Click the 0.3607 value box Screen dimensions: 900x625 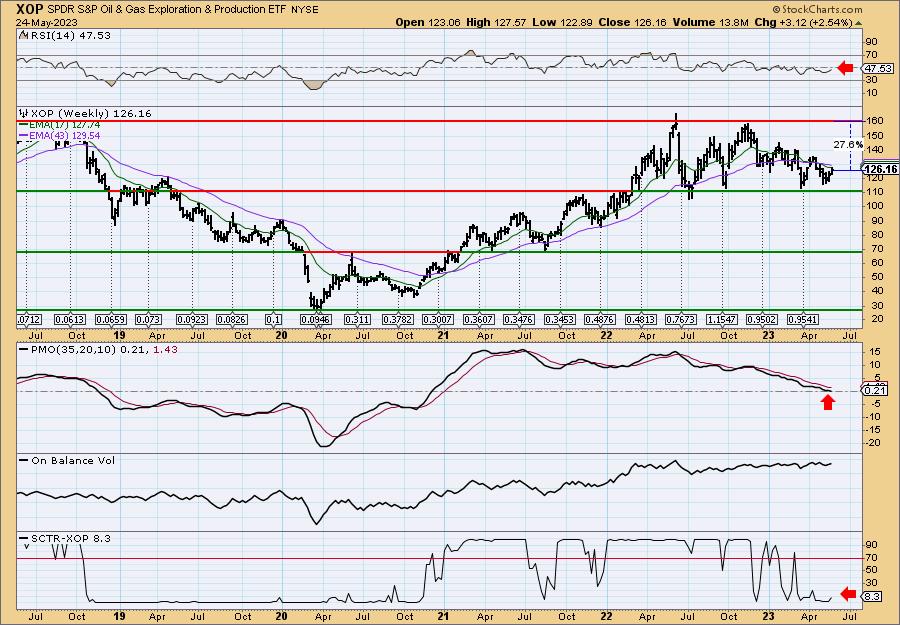click(479, 319)
